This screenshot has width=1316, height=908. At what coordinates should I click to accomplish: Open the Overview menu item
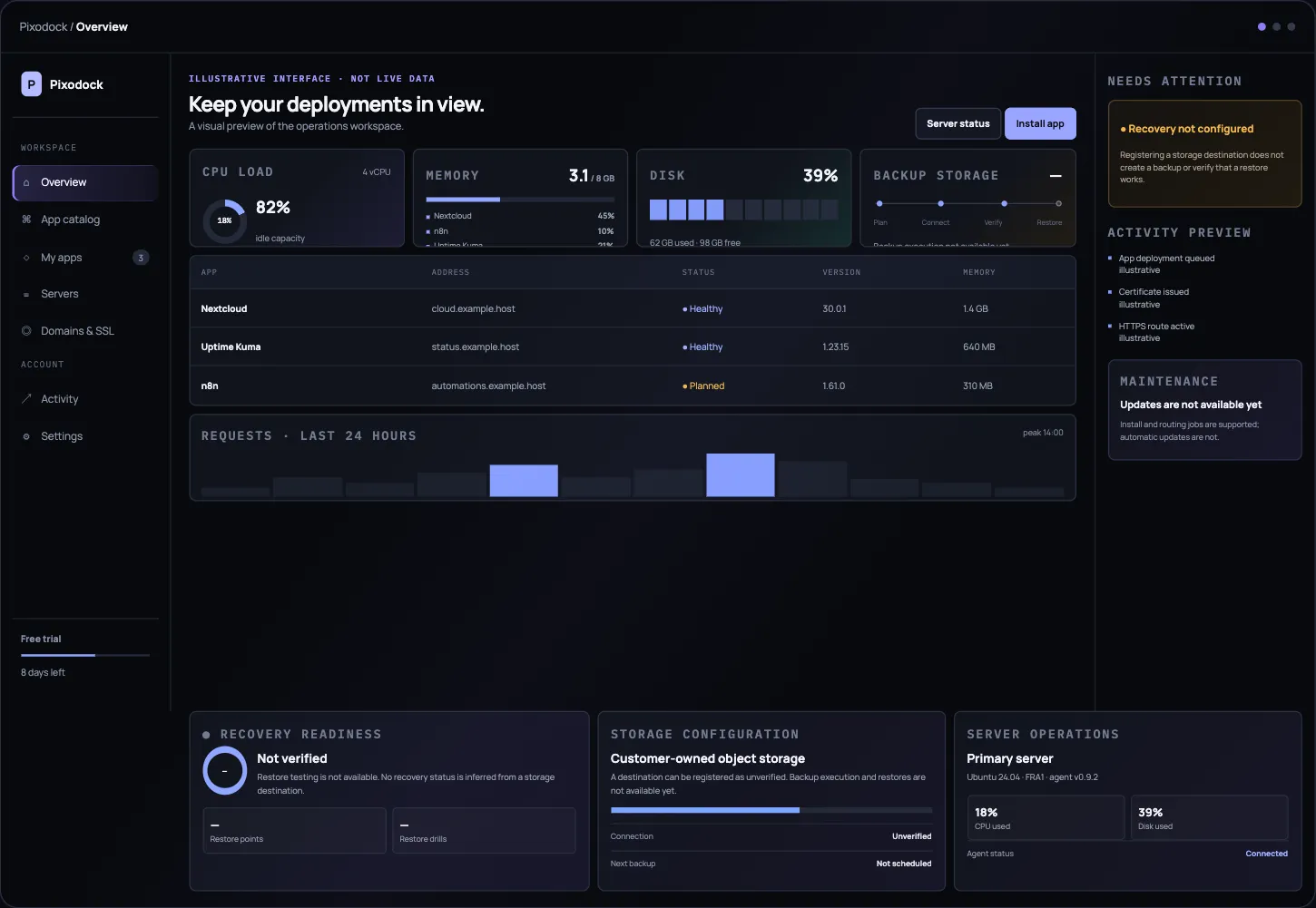(x=85, y=182)
